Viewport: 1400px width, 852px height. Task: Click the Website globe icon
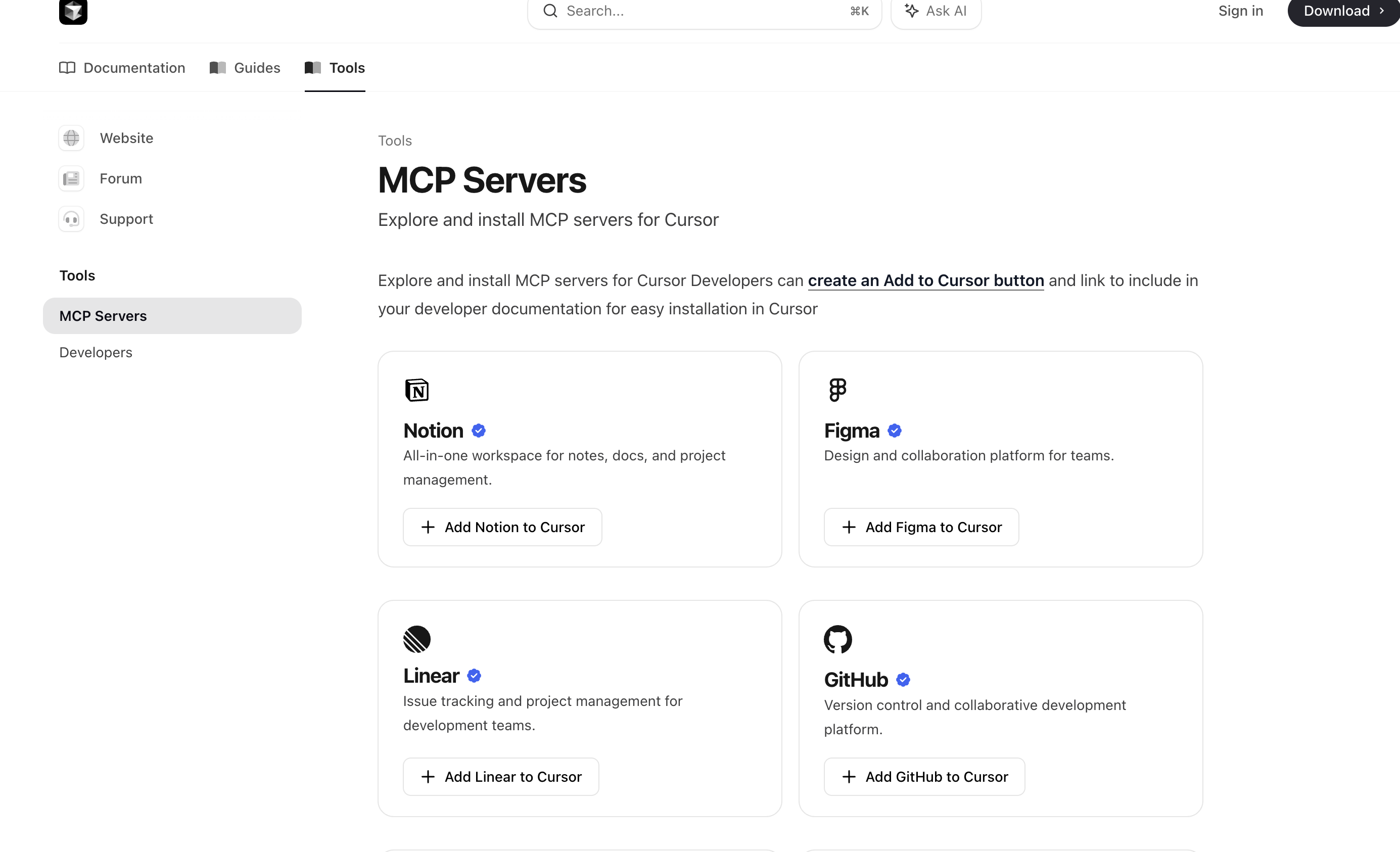click(71, 138)
